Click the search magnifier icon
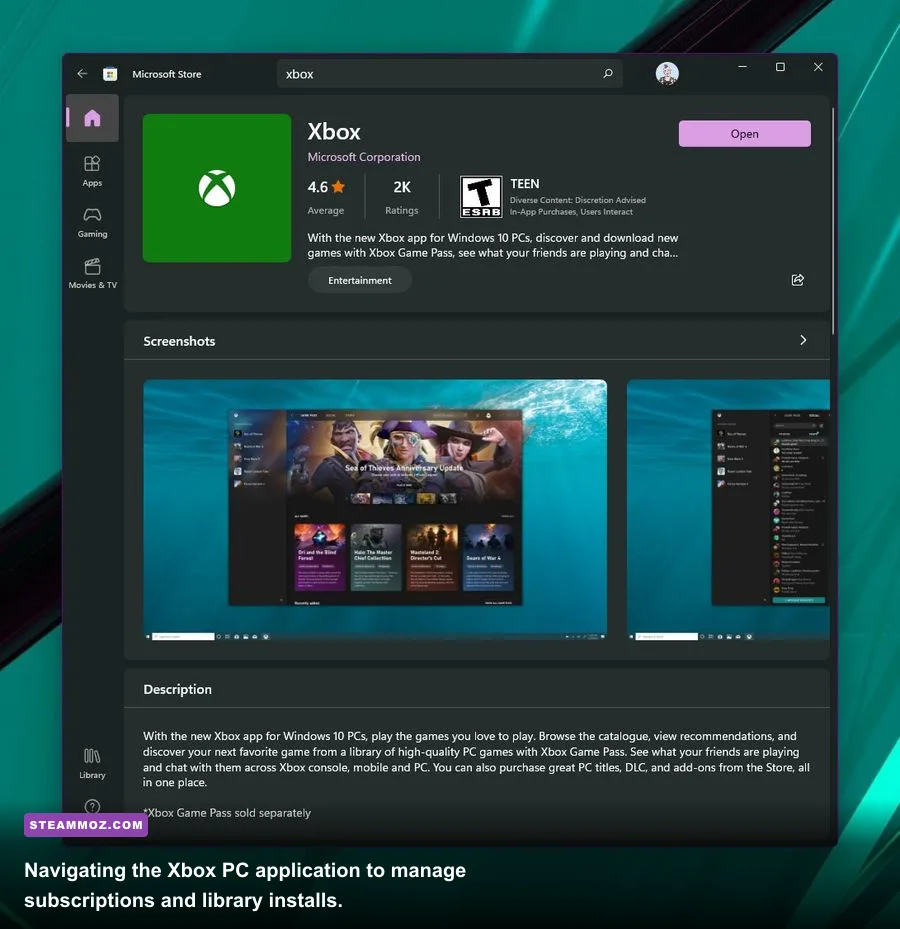This screenshot has height=929, width=900. pos(608,73)
